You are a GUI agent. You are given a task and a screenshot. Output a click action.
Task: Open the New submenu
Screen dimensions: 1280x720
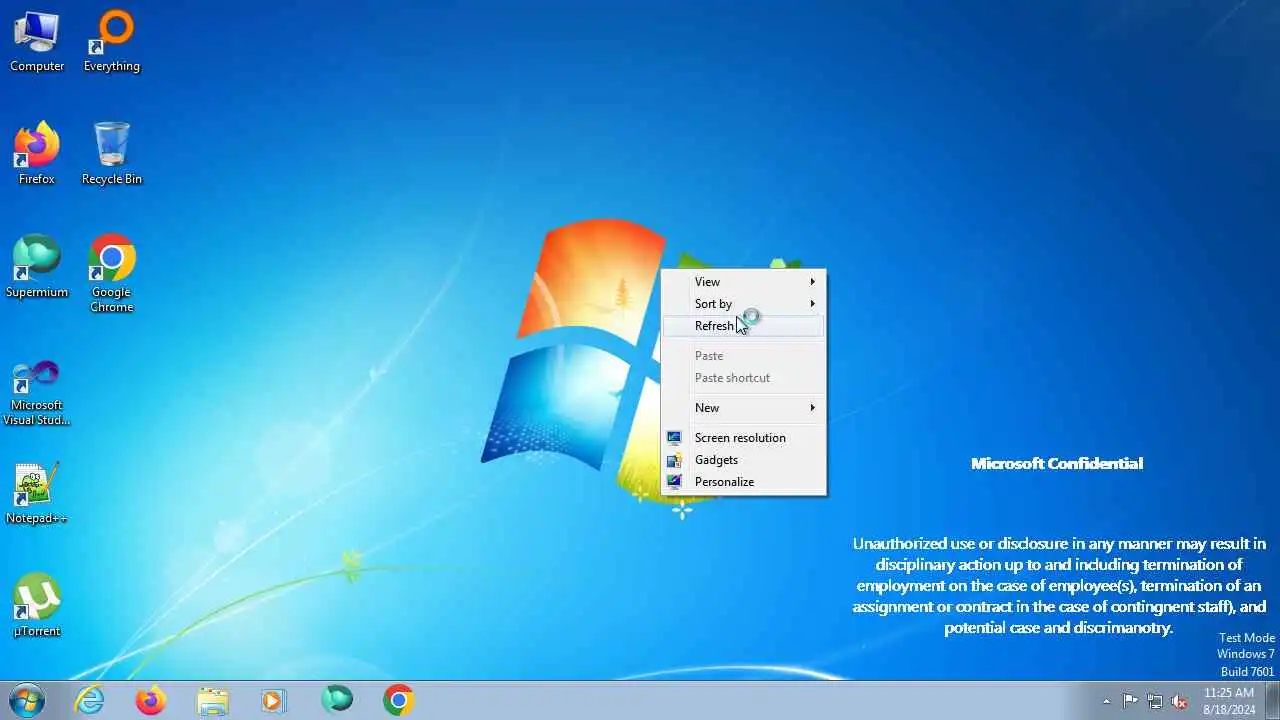(x=744, y=408)
